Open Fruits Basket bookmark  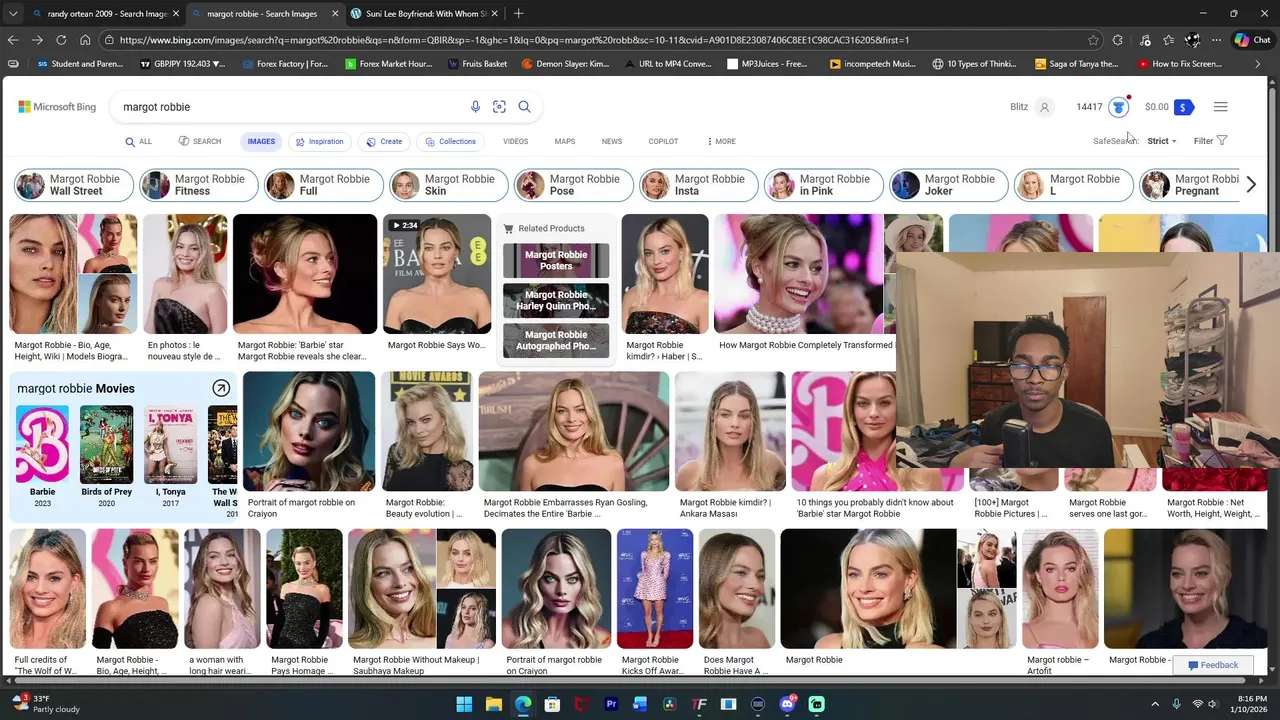pos(478,64)
